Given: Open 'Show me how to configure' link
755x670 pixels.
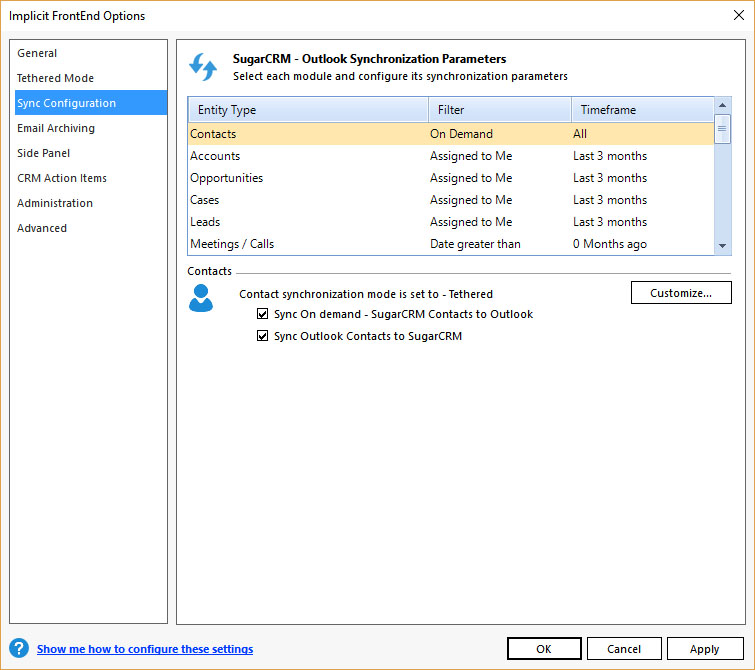Looking at the screenshot, I should click(145, 649).
